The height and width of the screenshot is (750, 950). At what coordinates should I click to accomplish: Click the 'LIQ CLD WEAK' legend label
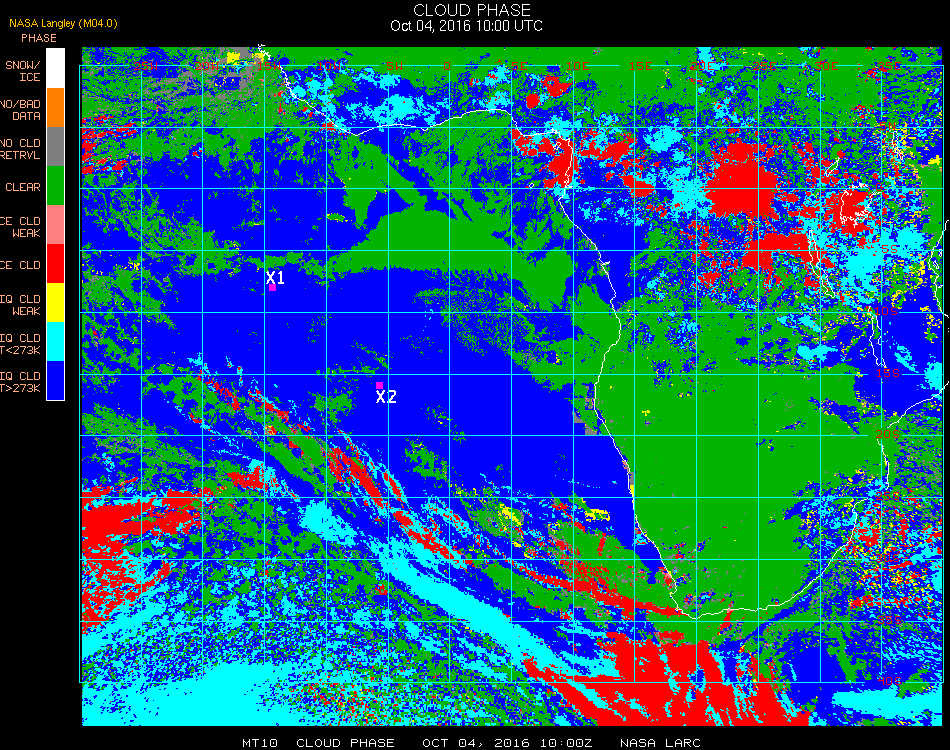click(x=21, y=305)
